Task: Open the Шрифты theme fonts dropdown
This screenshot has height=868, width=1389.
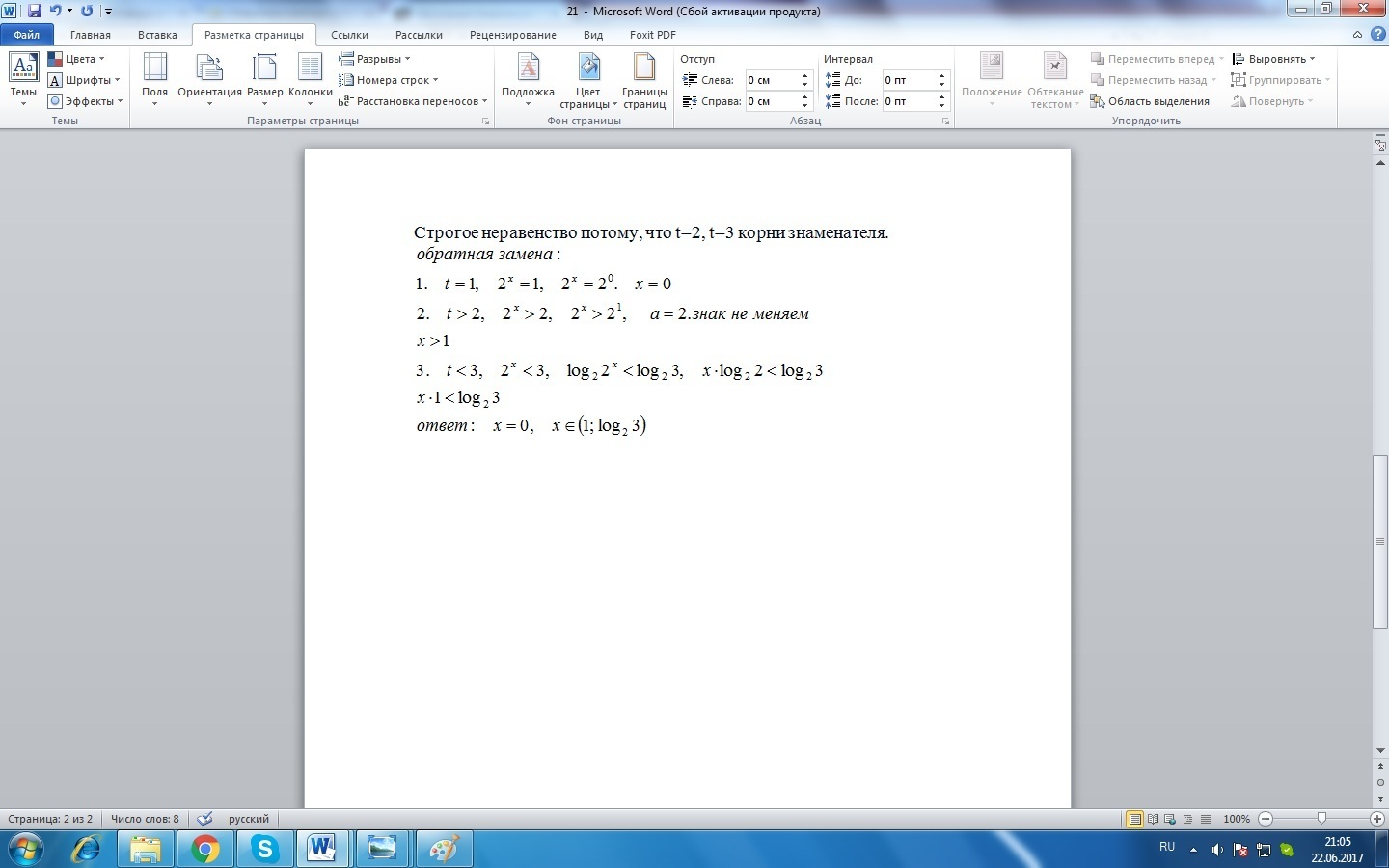Action: [85, 80]
